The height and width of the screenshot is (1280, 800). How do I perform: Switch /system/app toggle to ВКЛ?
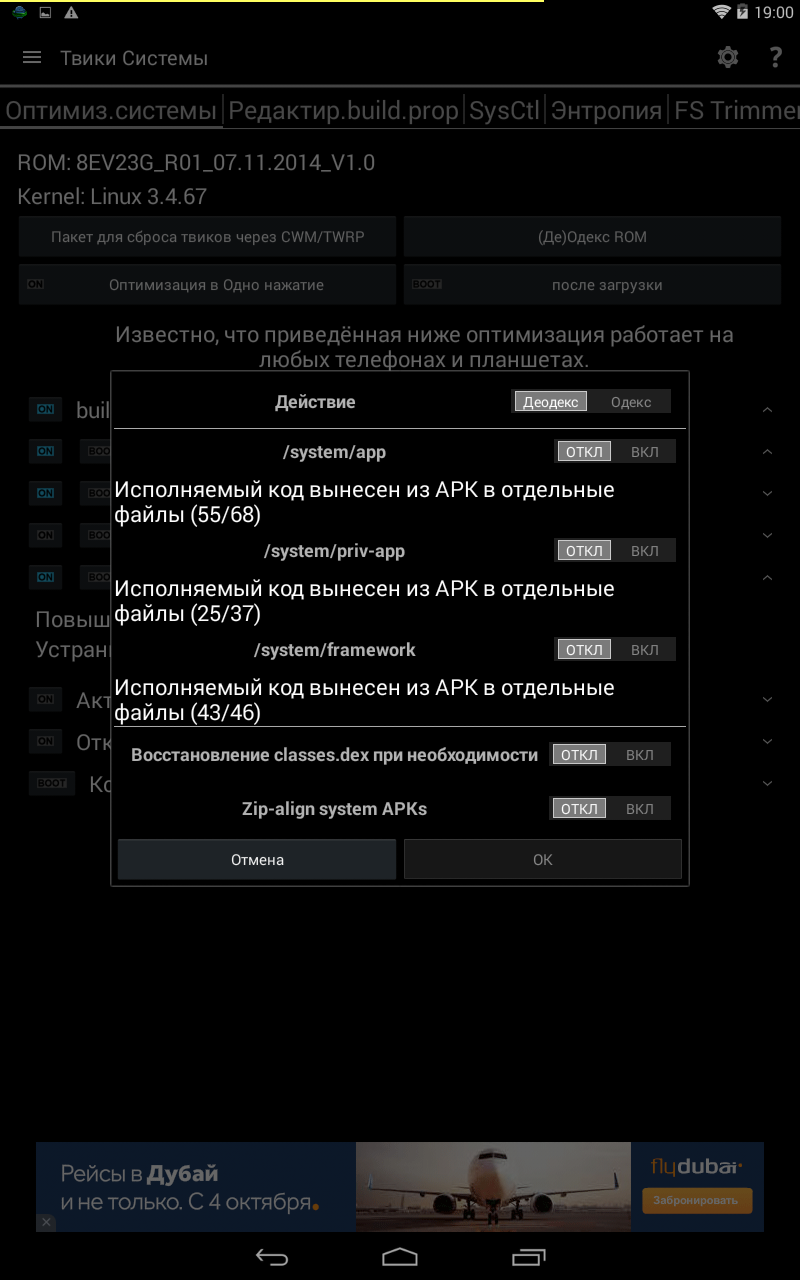(645, 452)
